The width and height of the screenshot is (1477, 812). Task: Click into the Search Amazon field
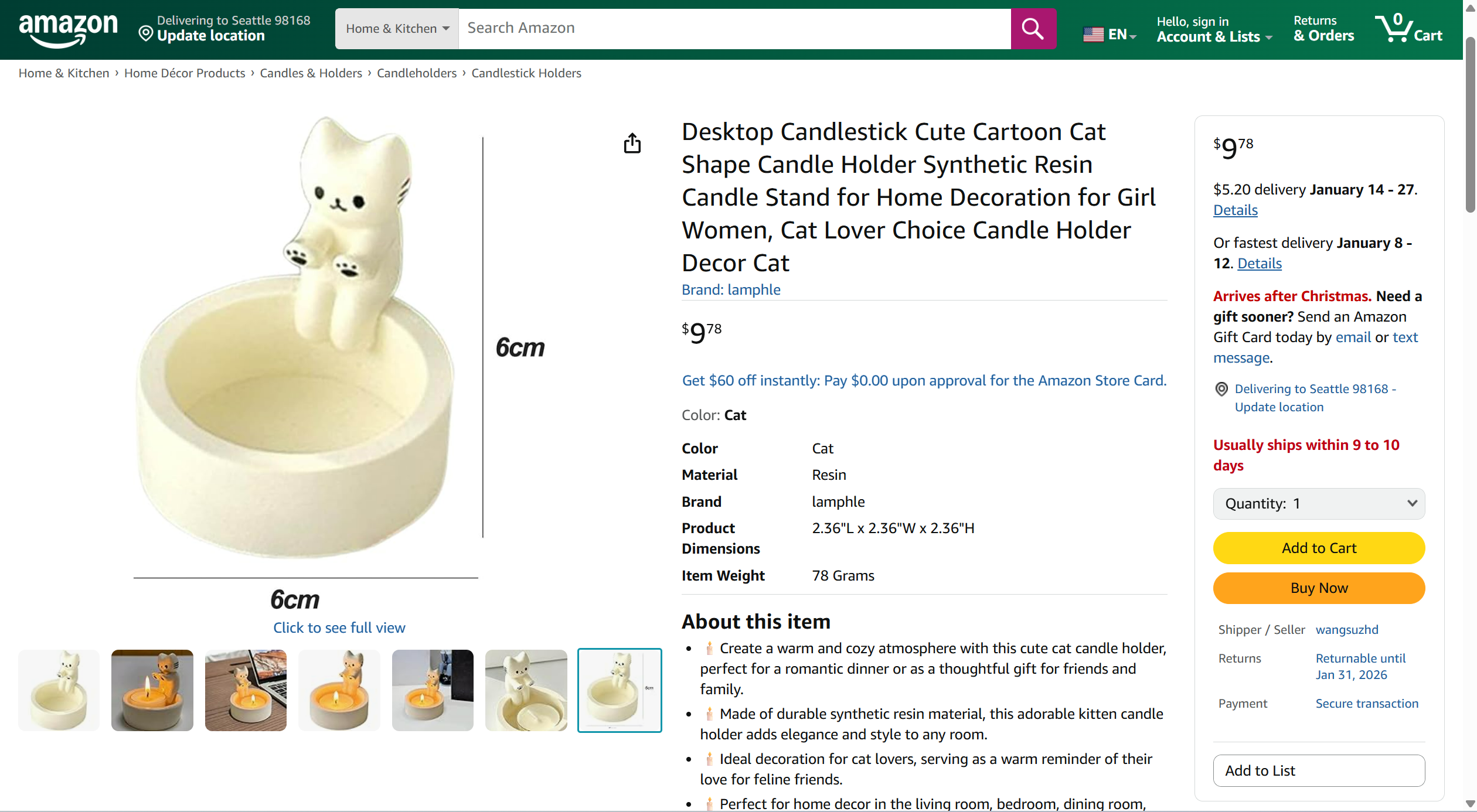tap(734, 29)
